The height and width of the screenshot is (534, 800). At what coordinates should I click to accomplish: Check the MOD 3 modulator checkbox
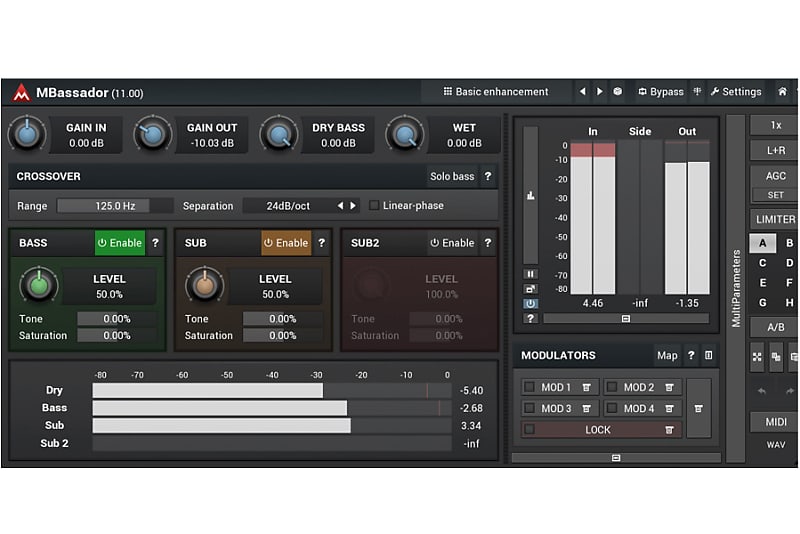click(529, 408)
